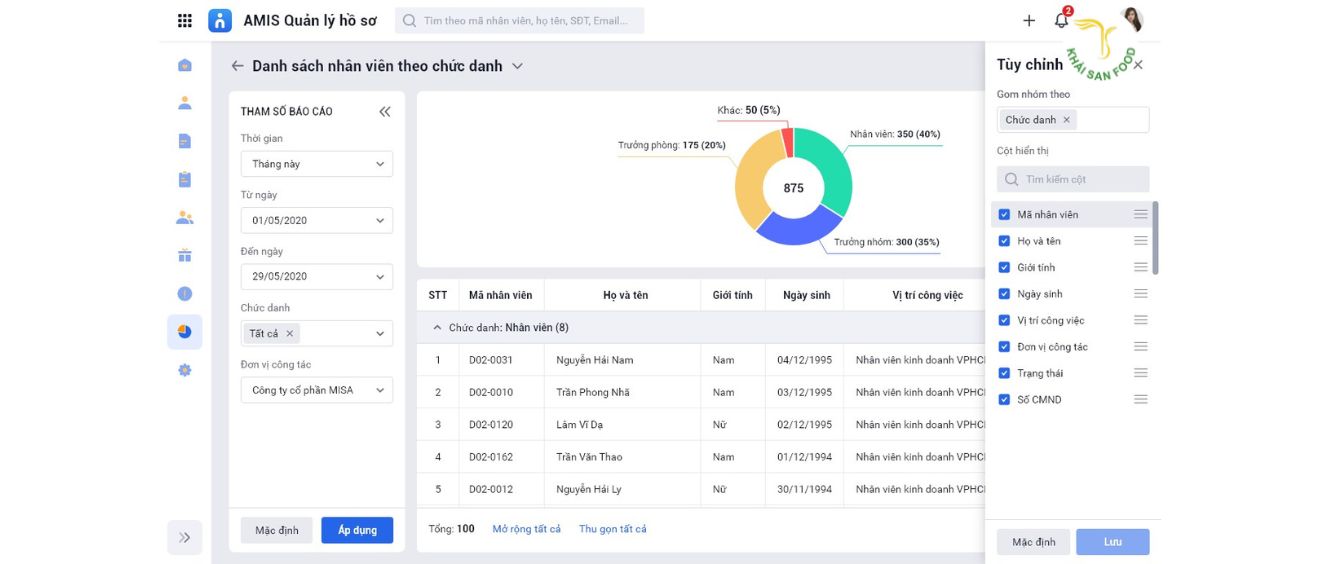Click the Mở rộng tất cả link
This screenshot has height=564, width=1320.
click(527, 529)
